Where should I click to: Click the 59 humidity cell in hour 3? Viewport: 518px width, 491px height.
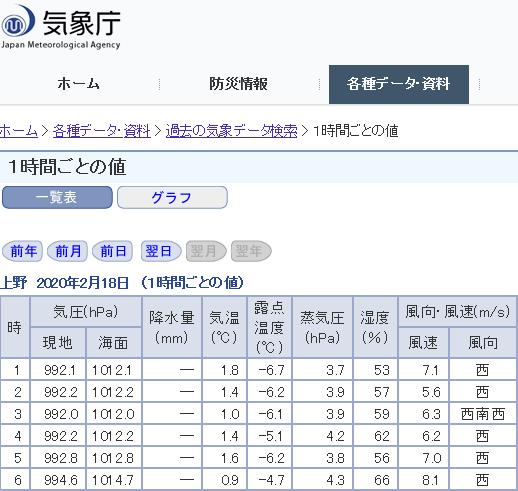375,414
